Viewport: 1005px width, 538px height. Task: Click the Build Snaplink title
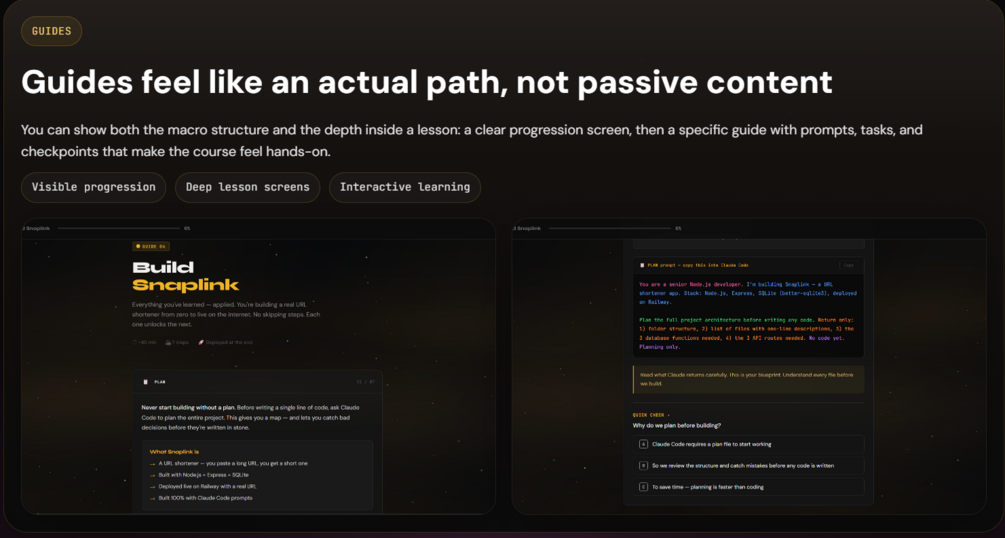coord(186,276)
